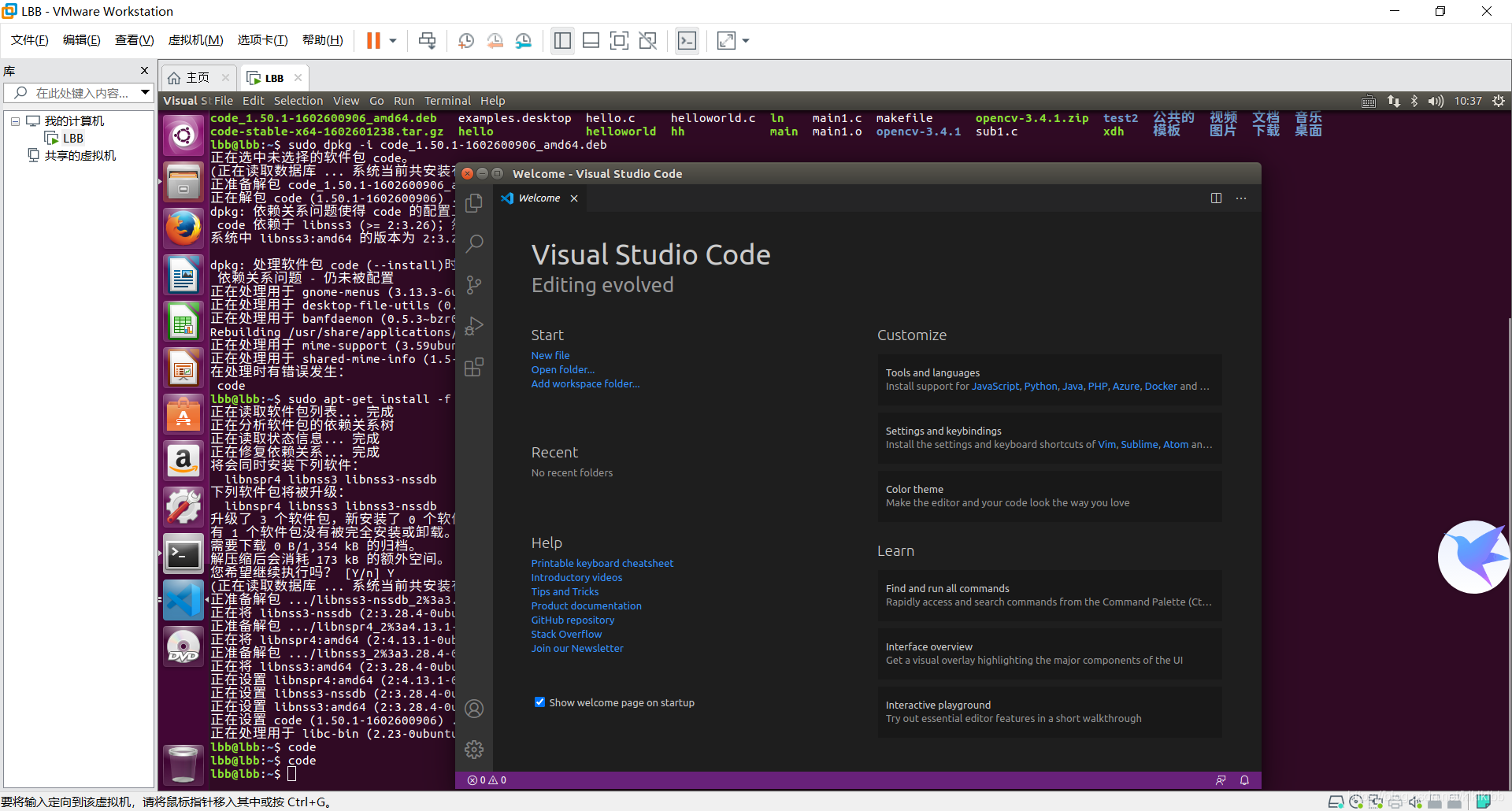Click errors and warnings status bar indicator
Screen dimensions: 1512x811
pos(487,780)
